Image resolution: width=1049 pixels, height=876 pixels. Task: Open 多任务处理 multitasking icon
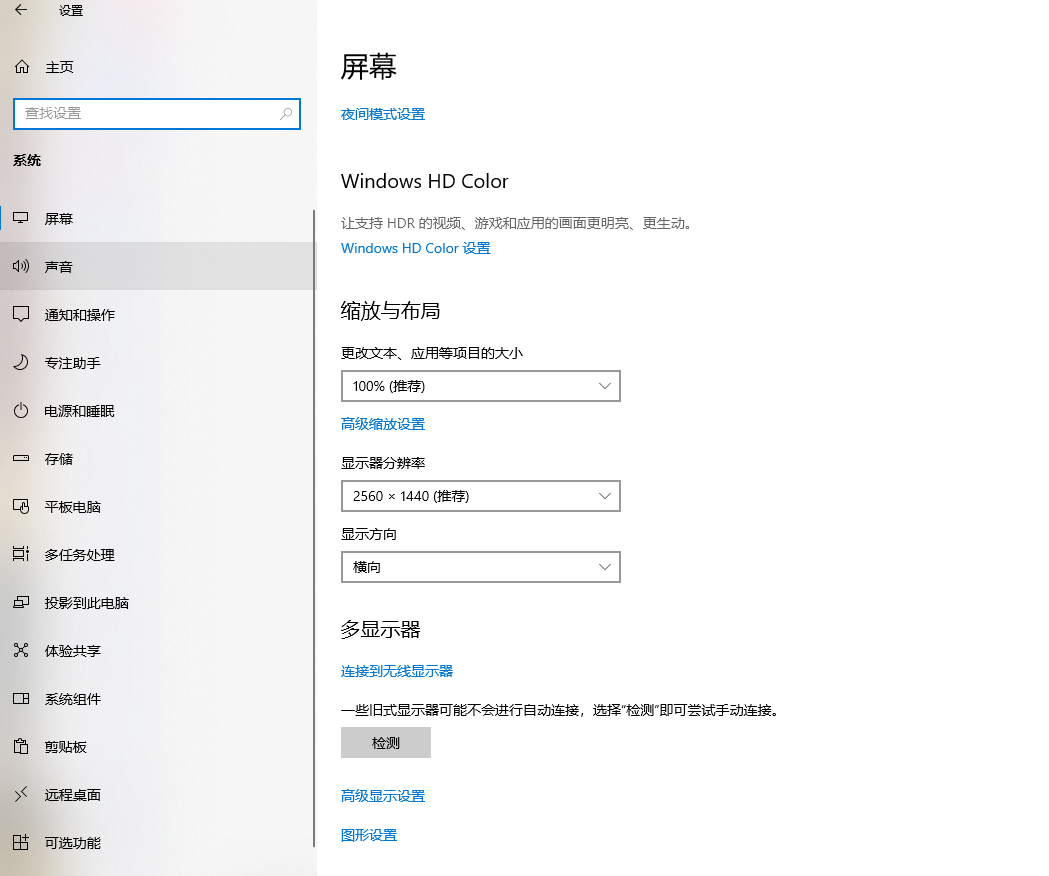[x=22, y=555]
